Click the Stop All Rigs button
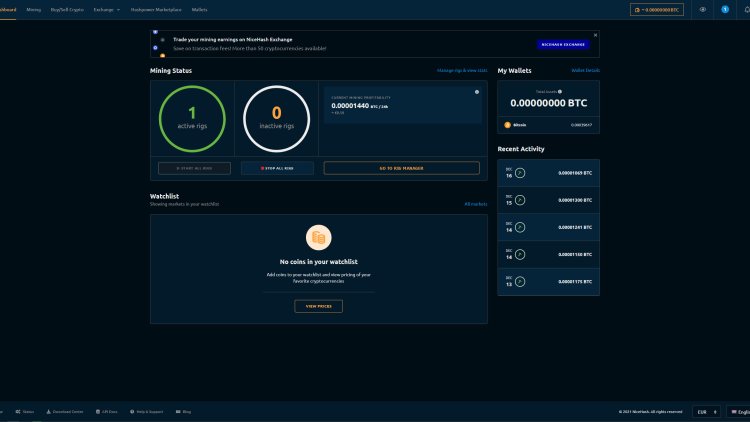The height and width of the screenshot is (422, 750). (x=279, y=168)
